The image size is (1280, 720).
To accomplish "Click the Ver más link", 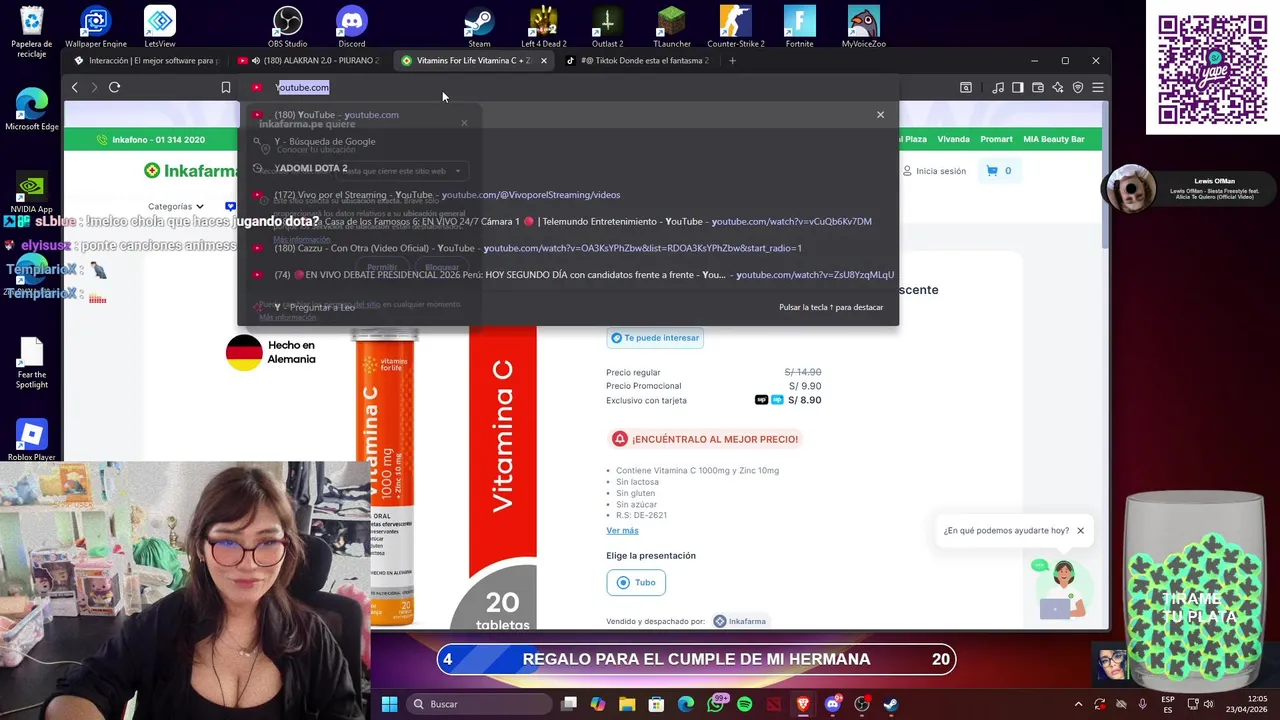I will pos(622,531).
